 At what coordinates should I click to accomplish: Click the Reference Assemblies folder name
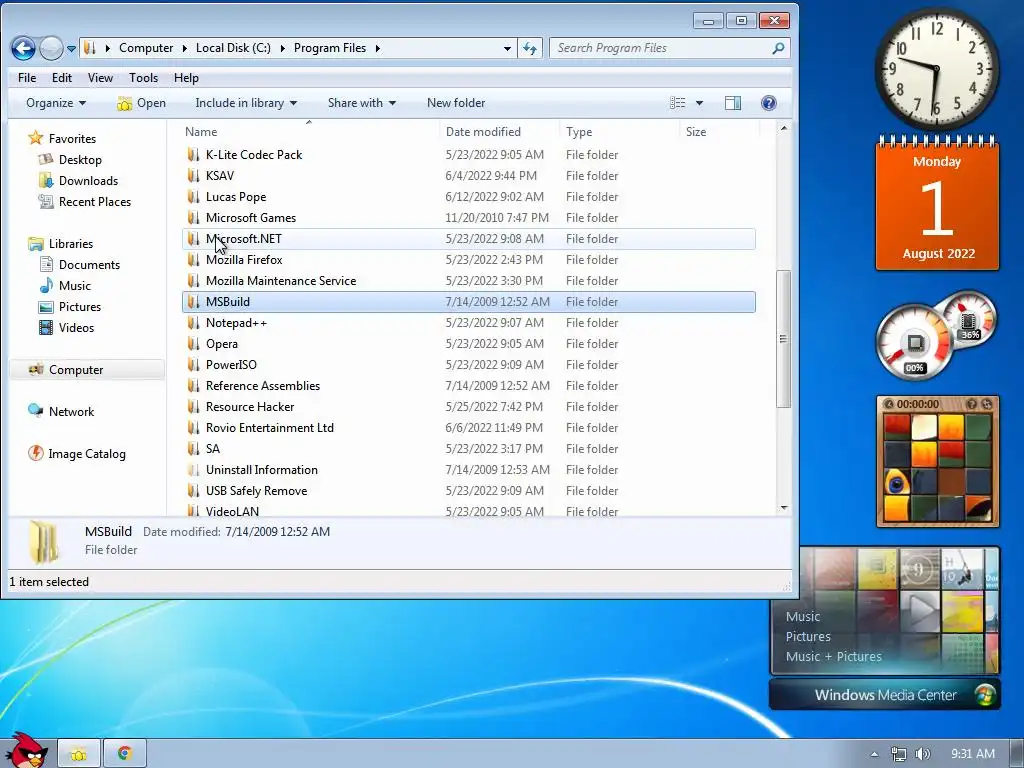click(263, 386)
